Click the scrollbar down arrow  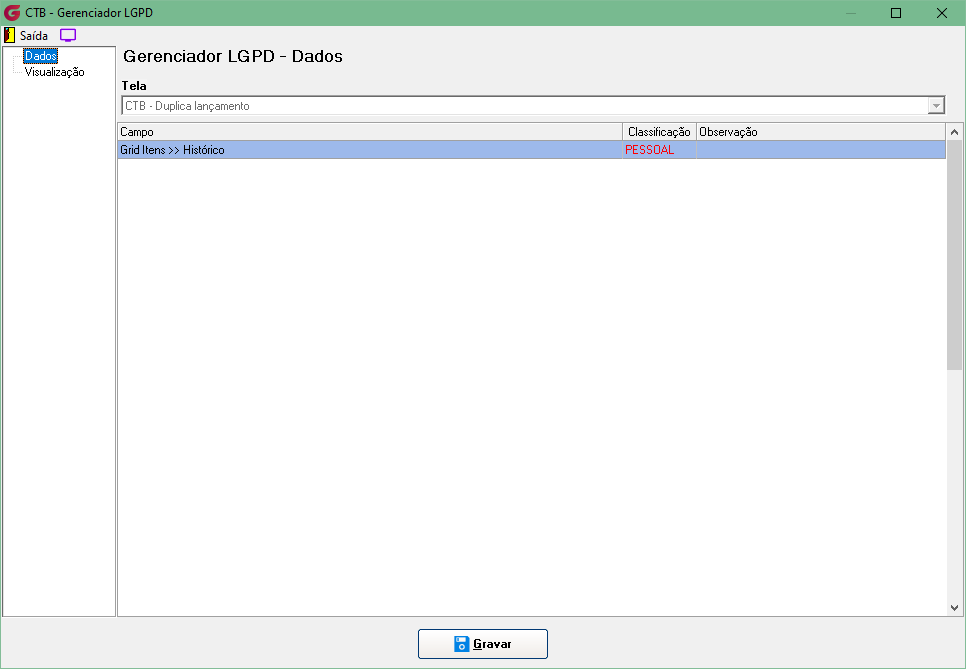(954, 607)
